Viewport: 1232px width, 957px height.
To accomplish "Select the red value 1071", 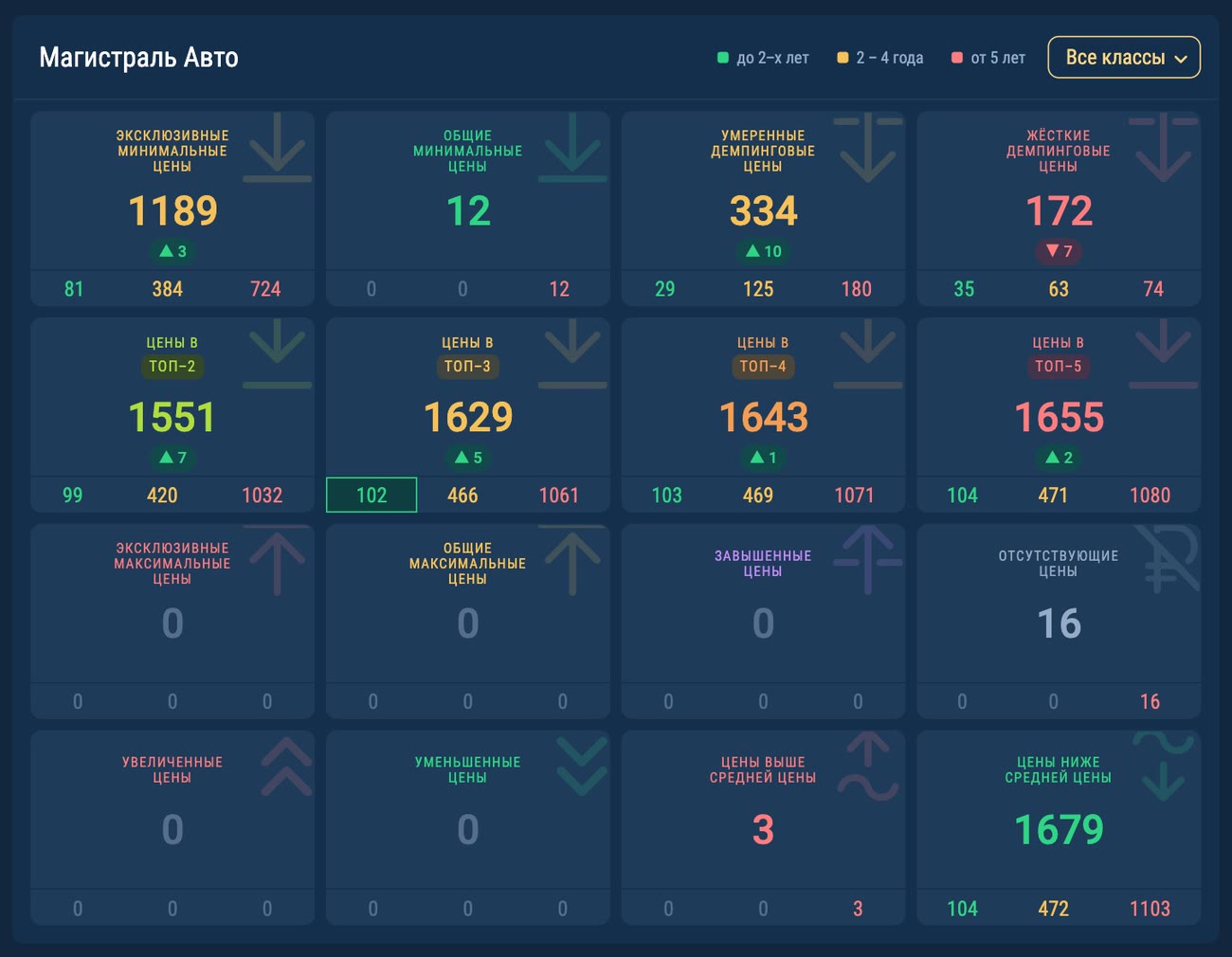I will 854,496.
